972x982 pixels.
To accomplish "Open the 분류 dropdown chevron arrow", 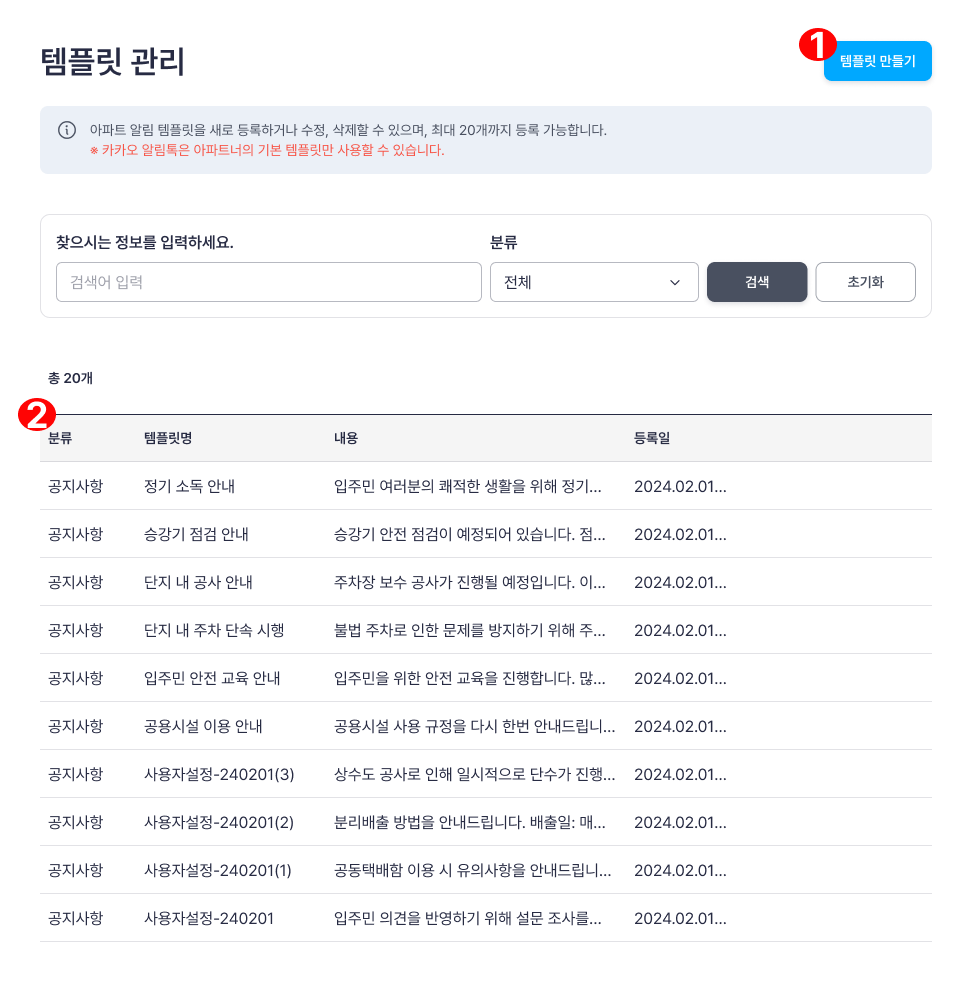I will pyautogui.click(x=675, y=282).
